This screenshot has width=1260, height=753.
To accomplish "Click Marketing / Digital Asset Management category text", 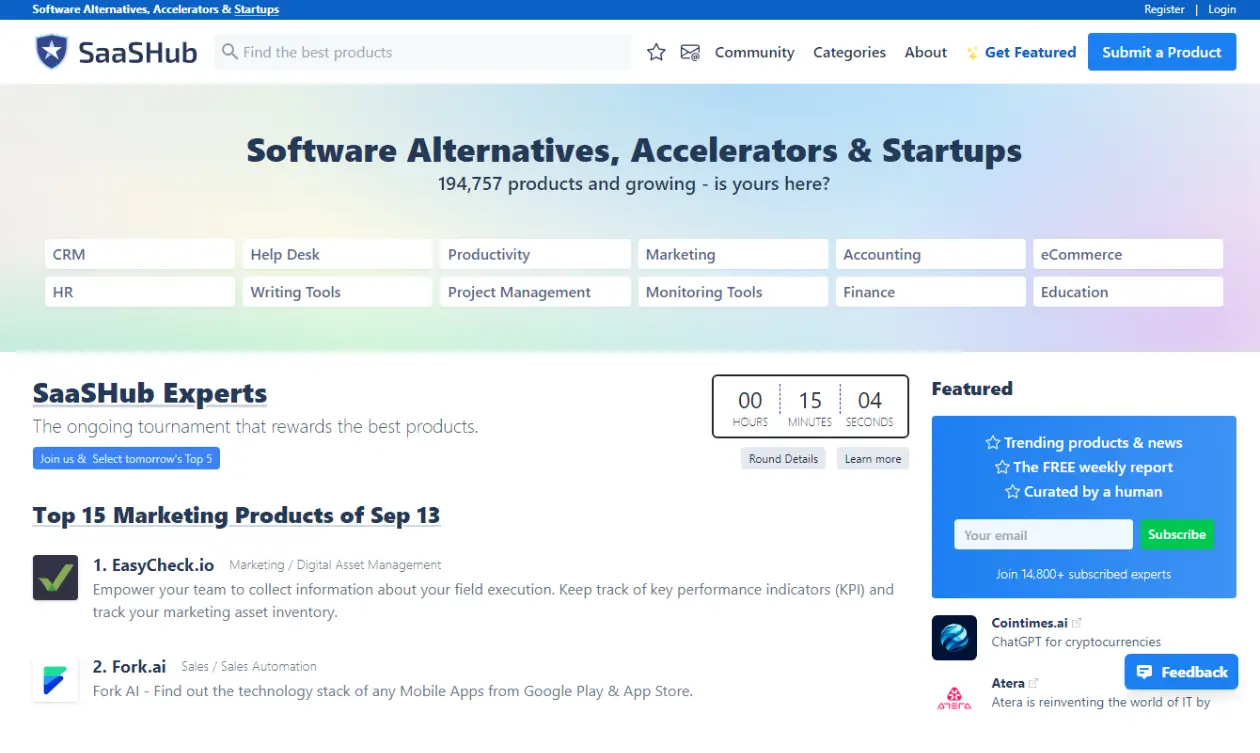I will point(335,565).
